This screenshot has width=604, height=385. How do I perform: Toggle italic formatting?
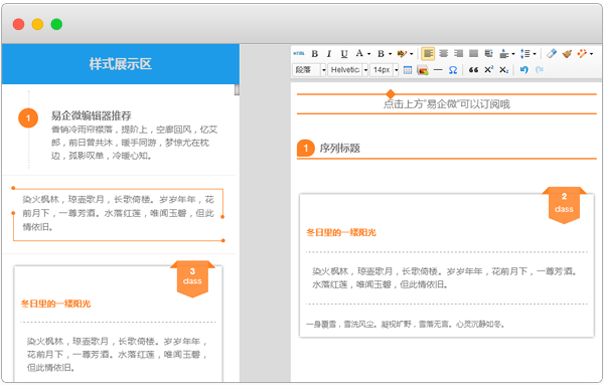pyautogui.click(x=329, y=54)
